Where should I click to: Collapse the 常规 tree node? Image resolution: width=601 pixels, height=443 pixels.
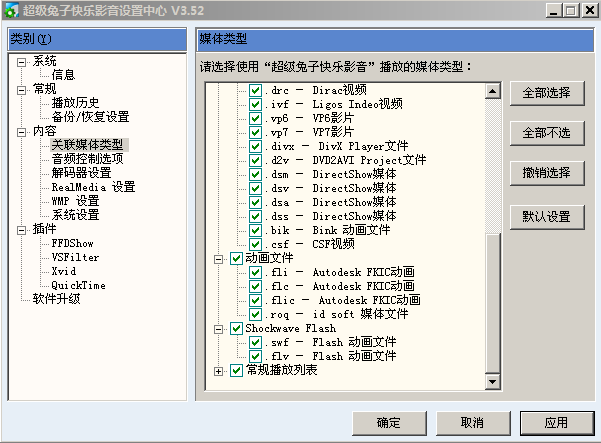point(21,90)
